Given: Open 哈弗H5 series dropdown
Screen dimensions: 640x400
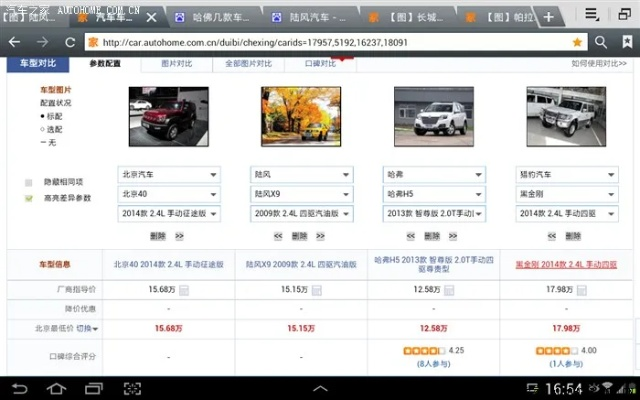Looking at the screenshot, I should pos(434,194).
